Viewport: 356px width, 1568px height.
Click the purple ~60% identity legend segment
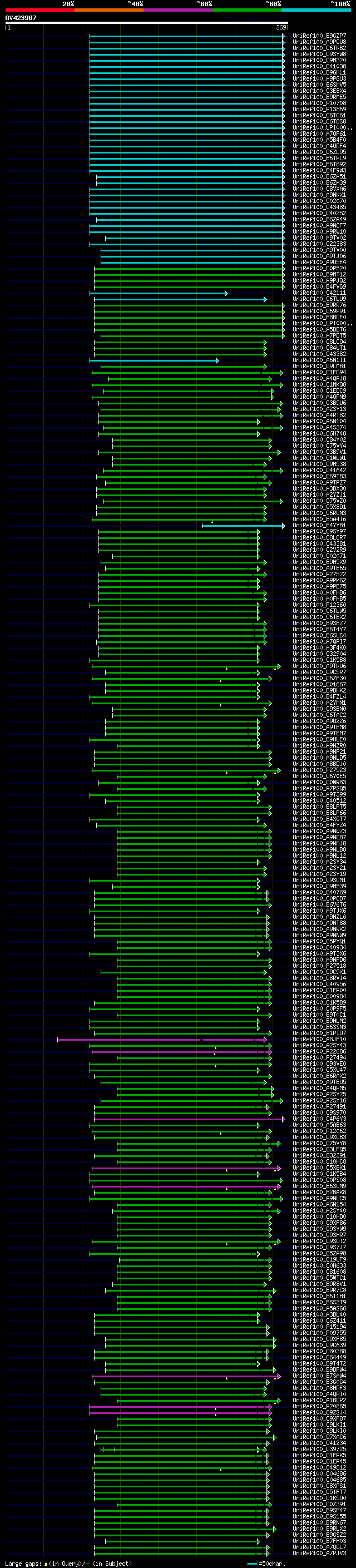tap(177, 10)
